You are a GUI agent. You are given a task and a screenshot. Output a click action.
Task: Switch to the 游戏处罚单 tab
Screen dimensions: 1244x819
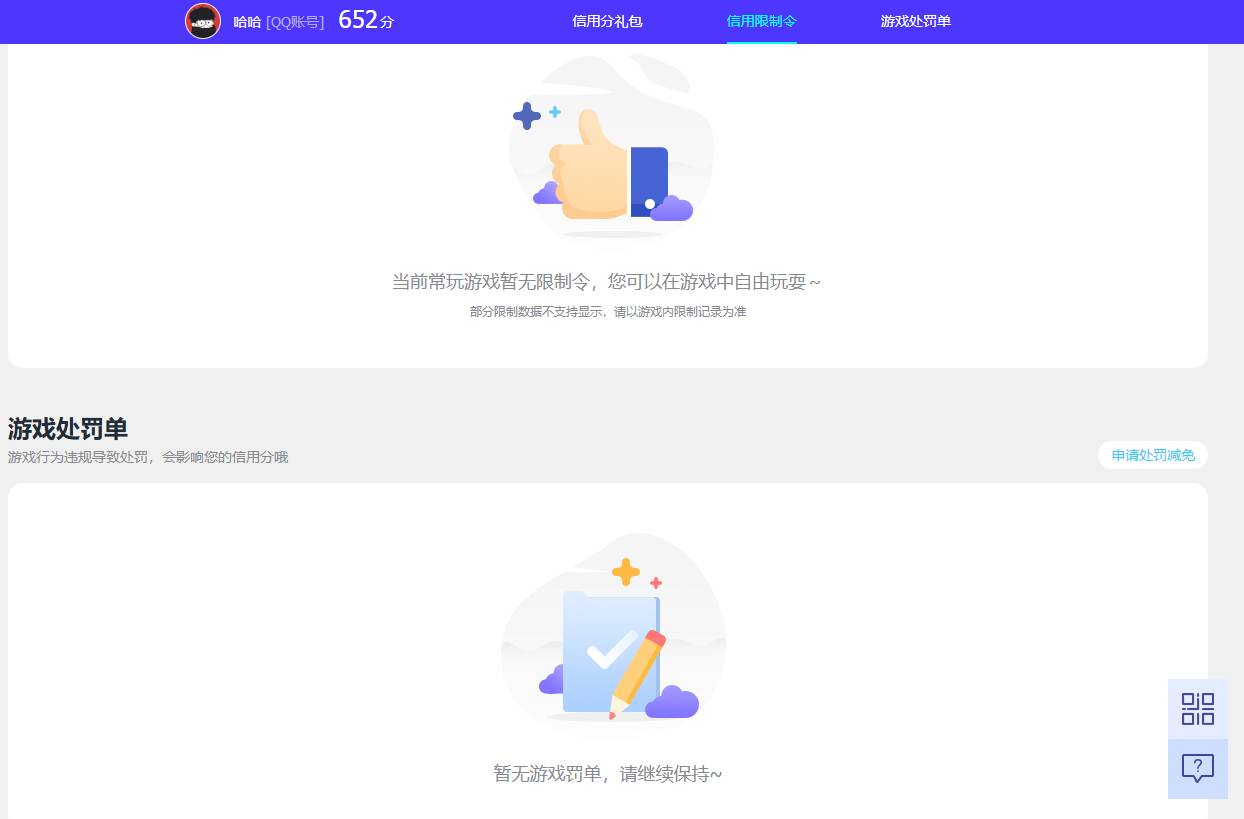point(917,21)
